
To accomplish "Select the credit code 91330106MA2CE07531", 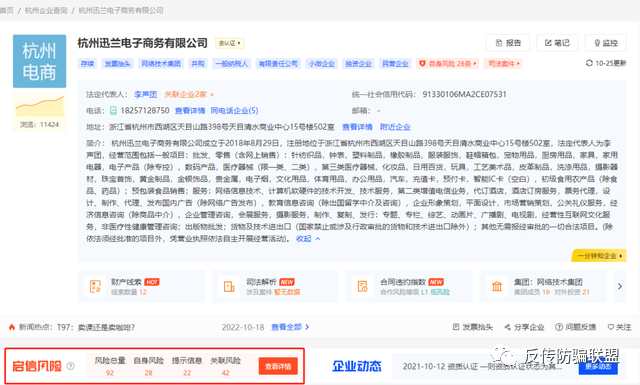I will tap(464, 94).
